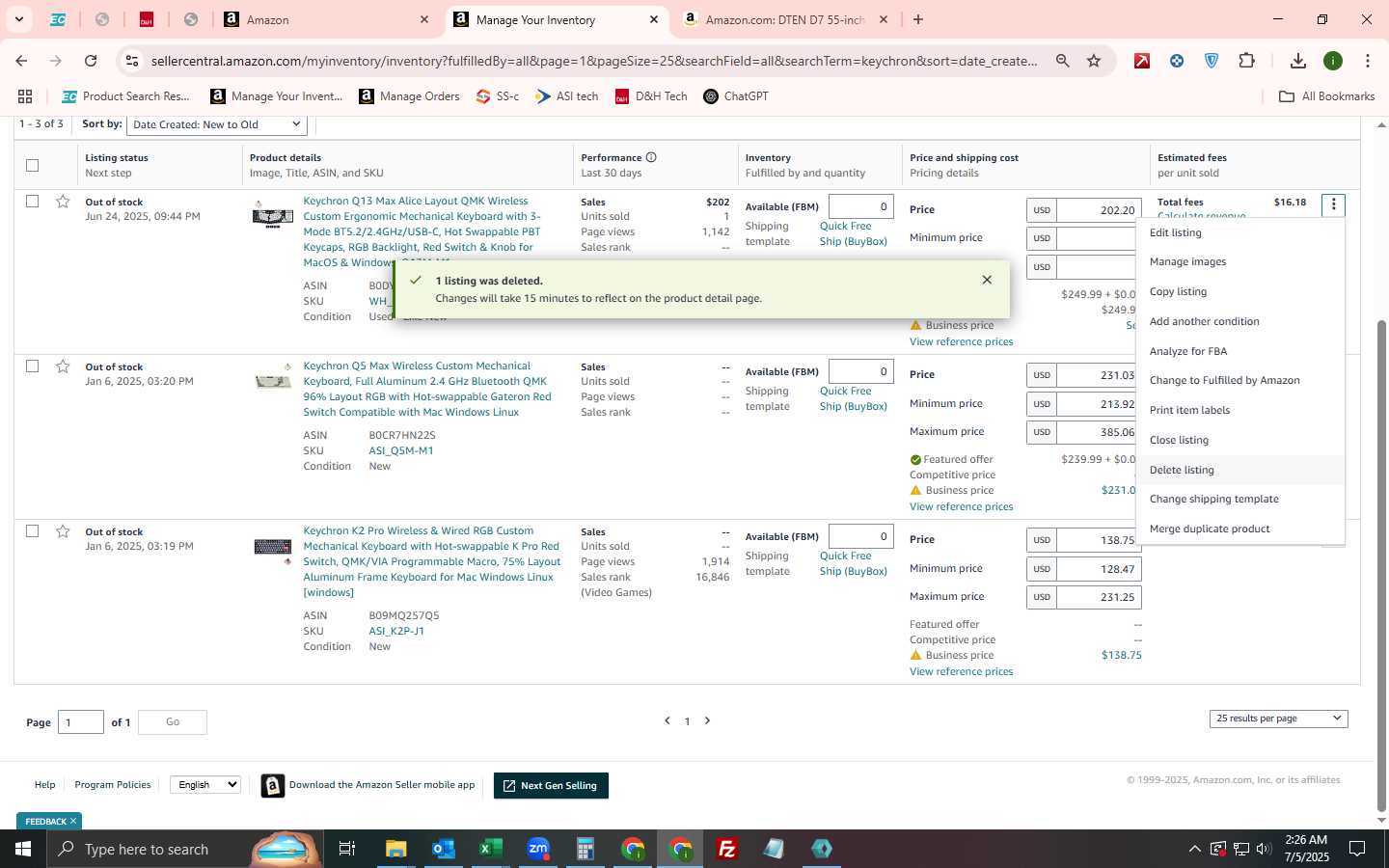Click the browser address bar

coord(593,61)
